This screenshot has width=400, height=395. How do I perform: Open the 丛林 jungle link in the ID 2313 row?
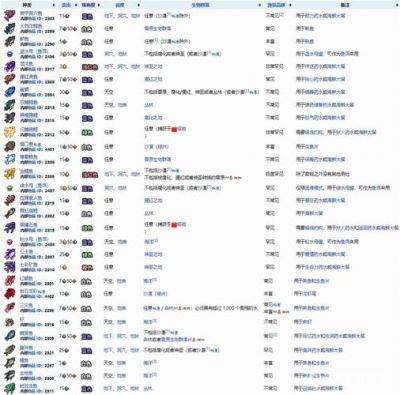point(149,105)
